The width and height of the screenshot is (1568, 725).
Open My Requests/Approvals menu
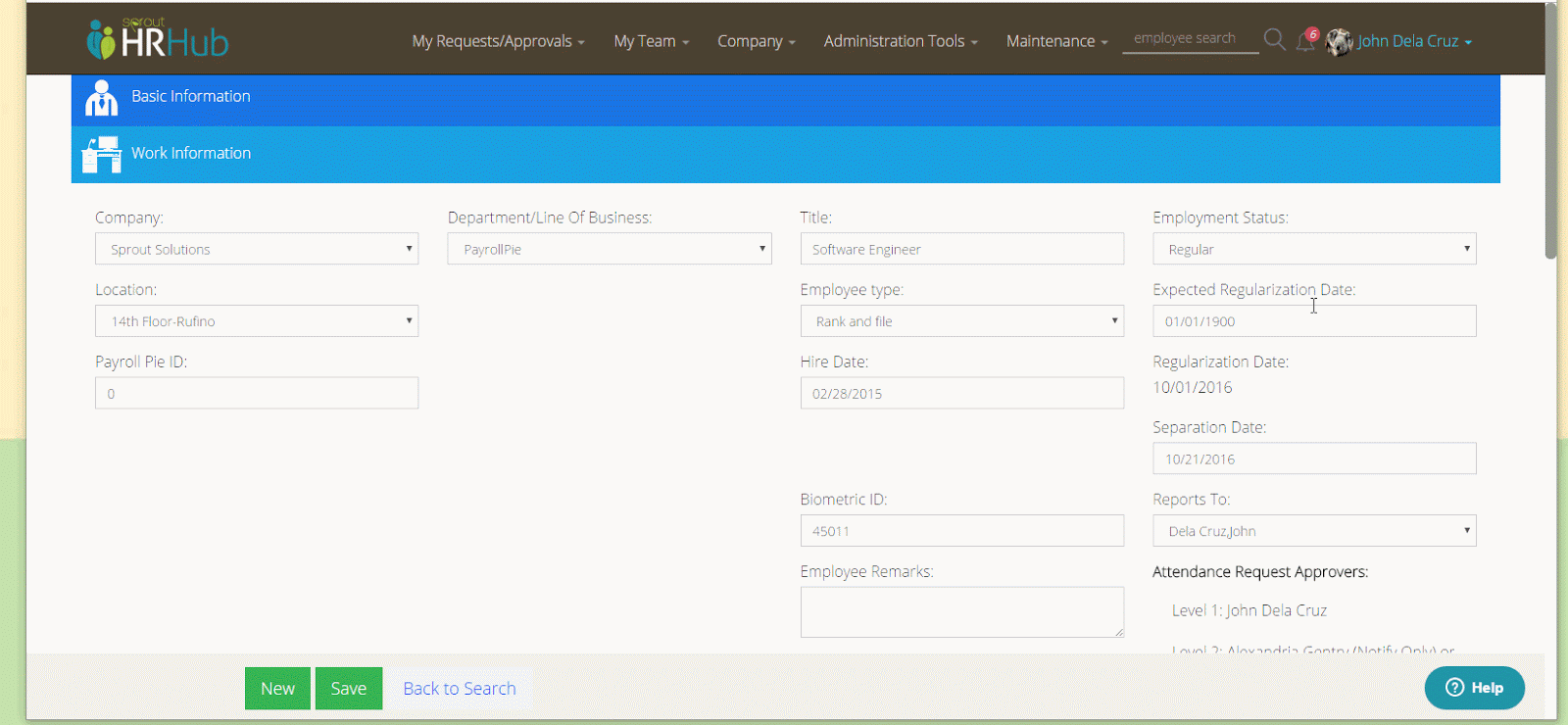(498, 41)
